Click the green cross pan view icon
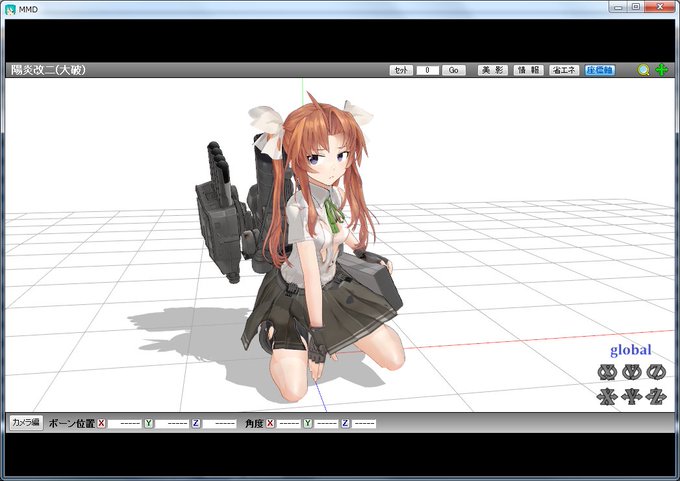 (x=661, y=69)
